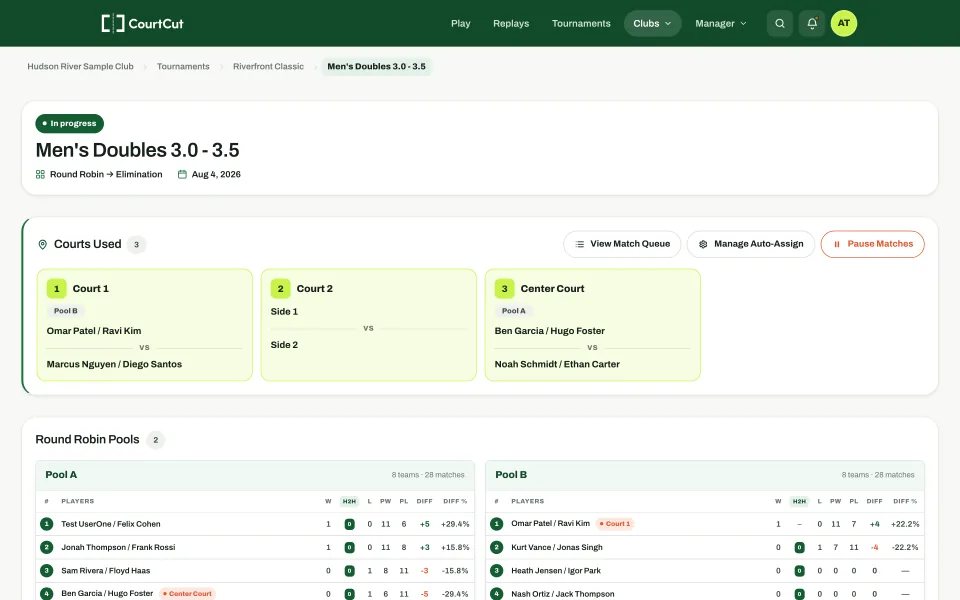
Task: Click Pool A DIFF % column header
Action: pos(455,501)
